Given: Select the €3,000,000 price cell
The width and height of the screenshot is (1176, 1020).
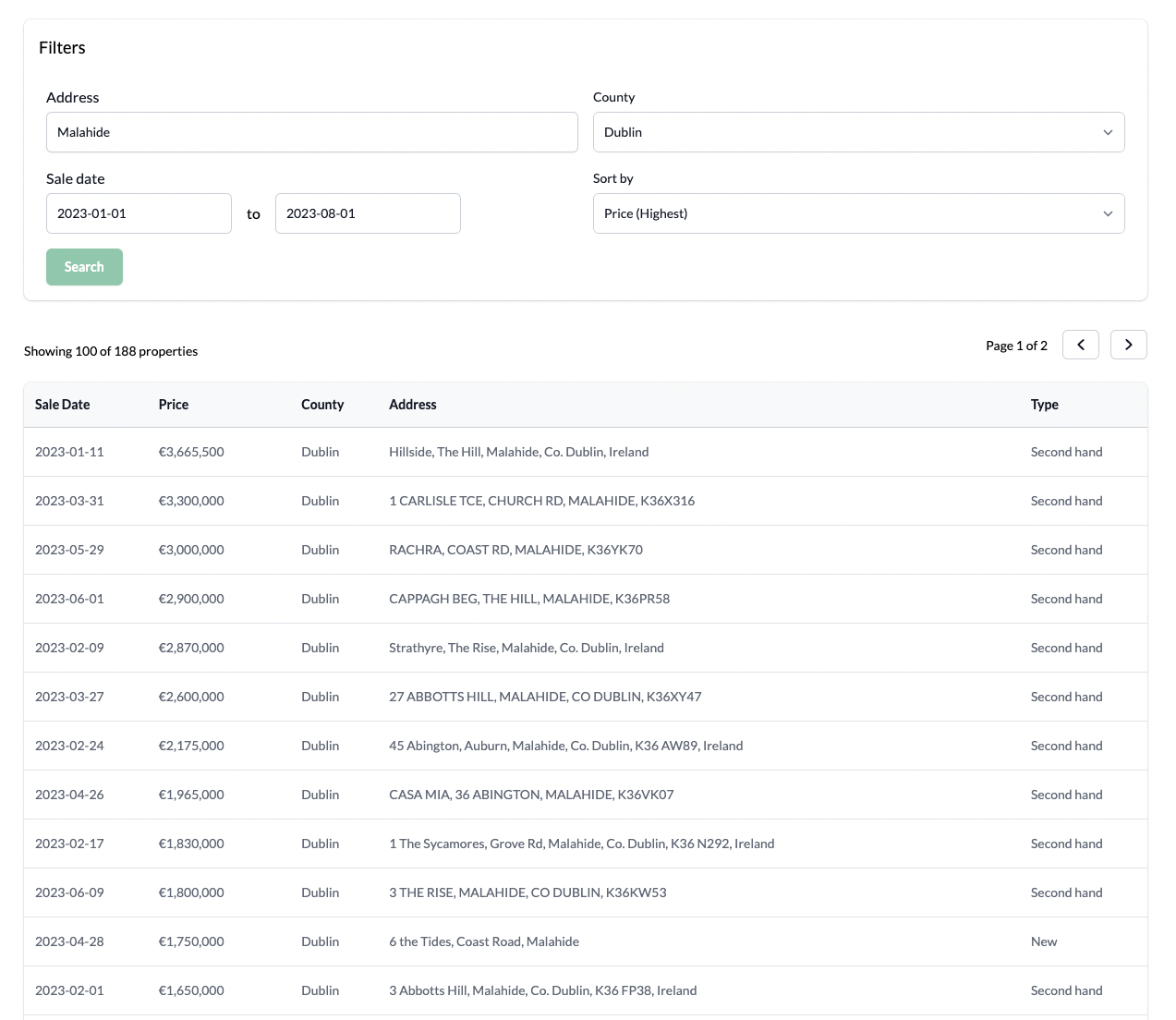Looking at the screenshot, I should tap(191, 550).
